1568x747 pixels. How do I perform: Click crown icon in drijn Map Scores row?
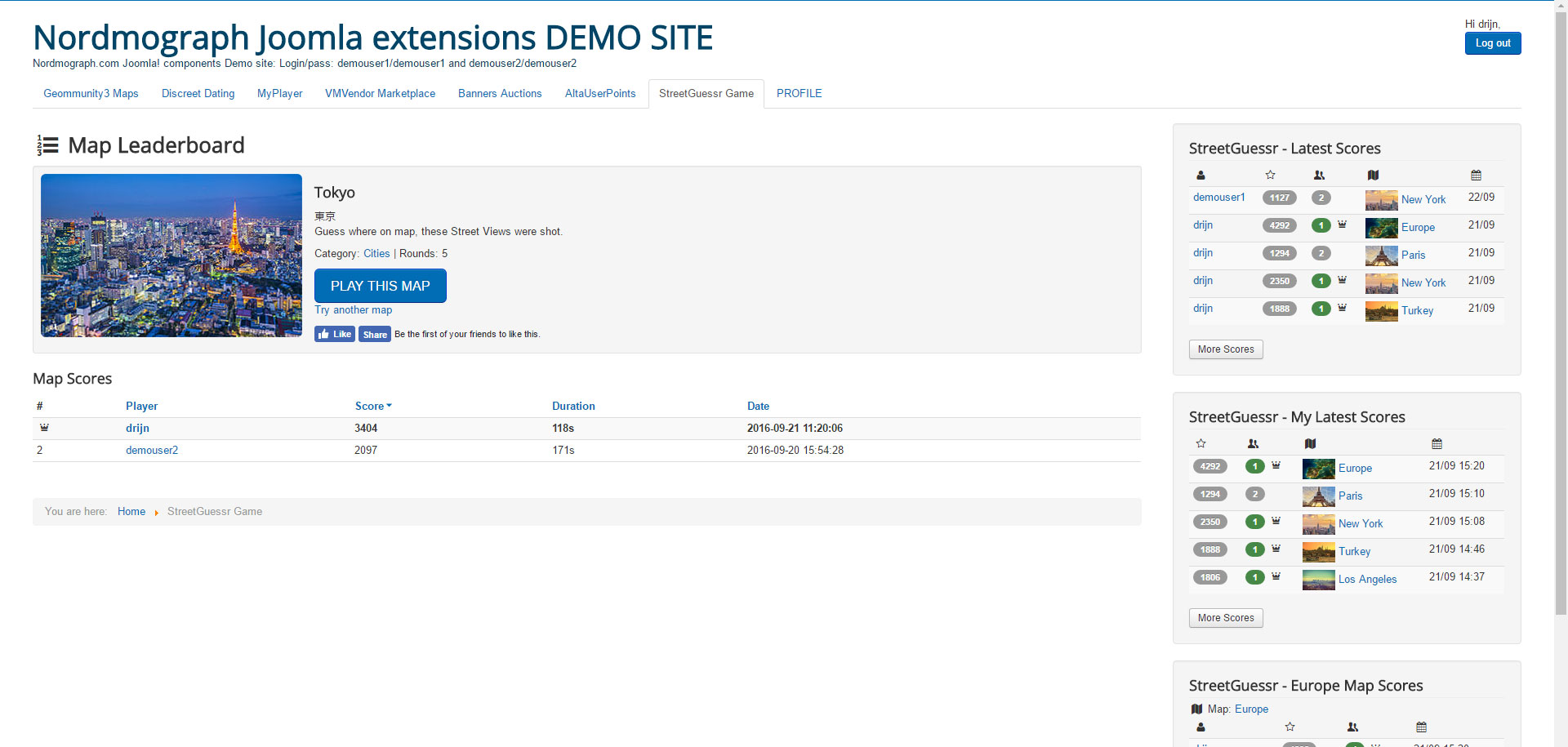pos(44,428)
